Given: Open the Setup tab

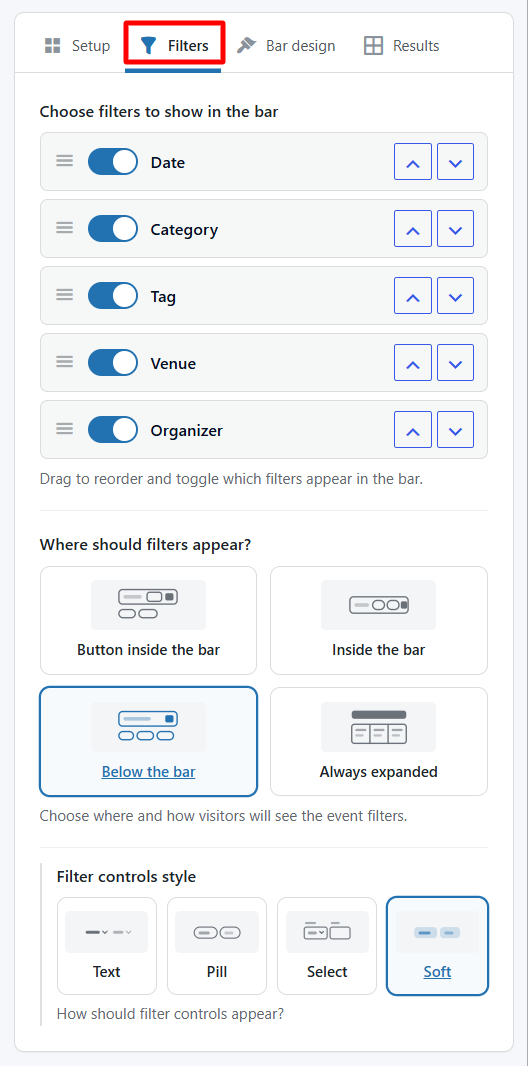Looking at the screenshot, I should [77, 46].
